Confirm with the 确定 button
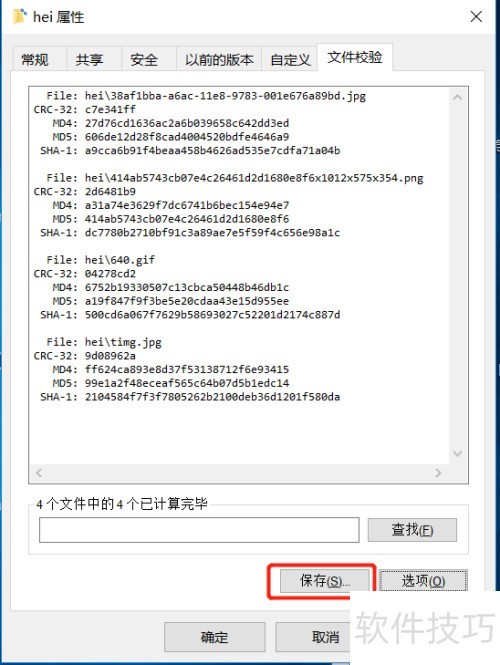Screen dimensions: 500x665 point(215,637)
